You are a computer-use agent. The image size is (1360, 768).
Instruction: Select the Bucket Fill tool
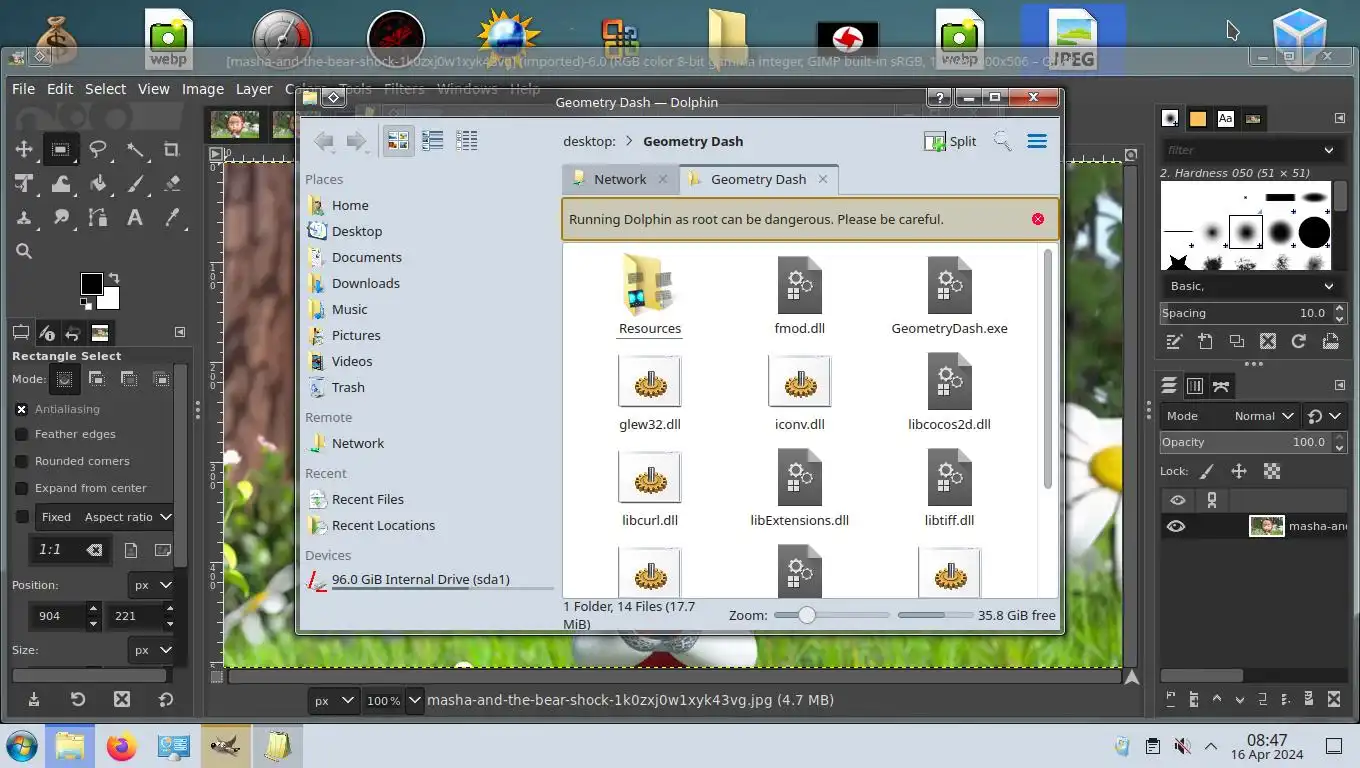(x=98, y=184)
